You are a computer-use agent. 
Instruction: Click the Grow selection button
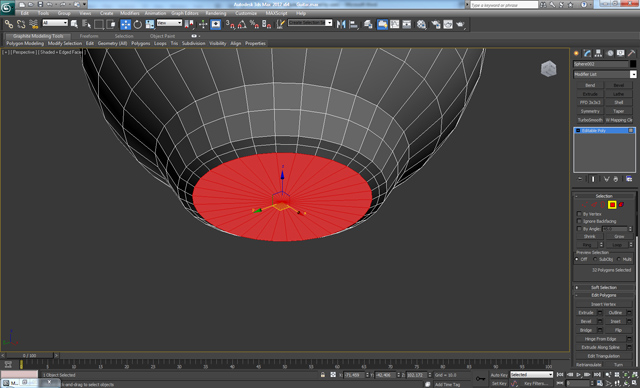(619, 237)
